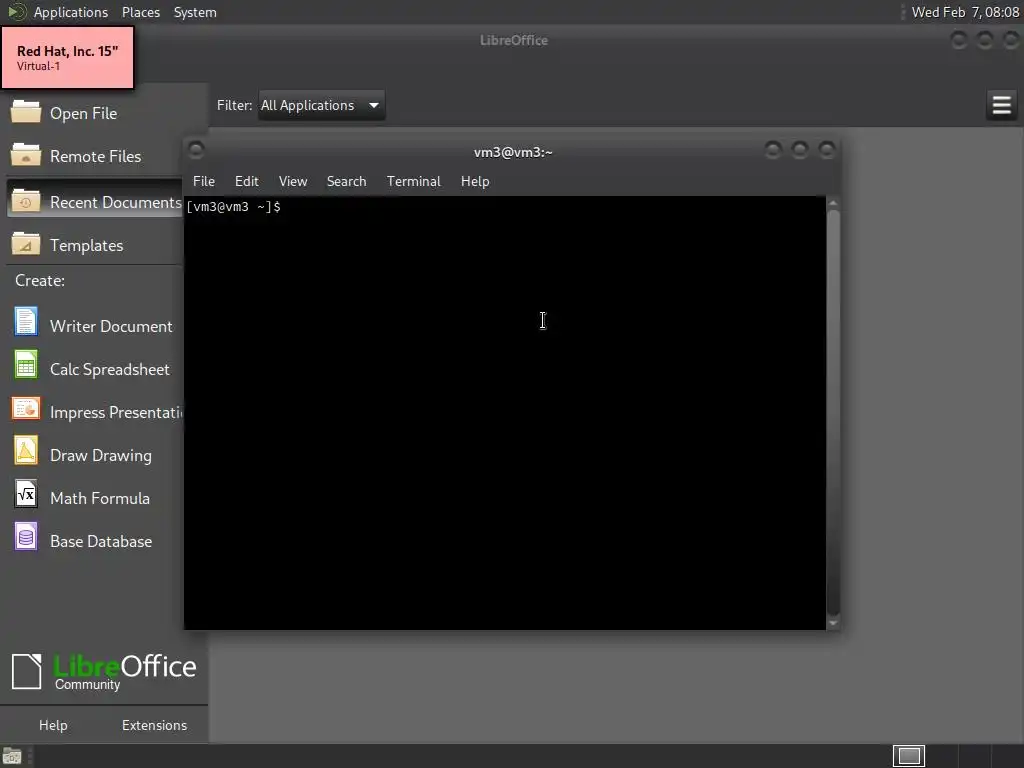Click the Create: heading text
Viewport: 1024px width, 768px height.
click(x=40, y=280)
